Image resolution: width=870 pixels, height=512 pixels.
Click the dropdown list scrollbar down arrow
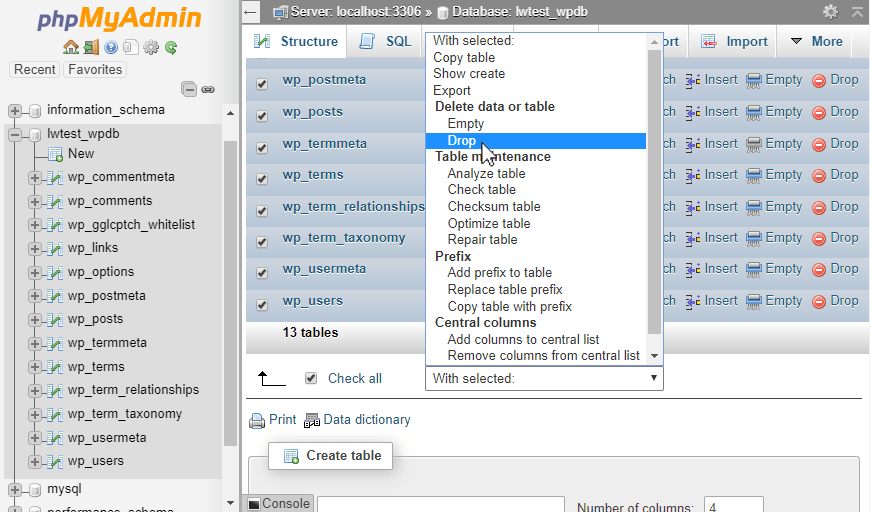pyautogui.click(x=655, y=356)
